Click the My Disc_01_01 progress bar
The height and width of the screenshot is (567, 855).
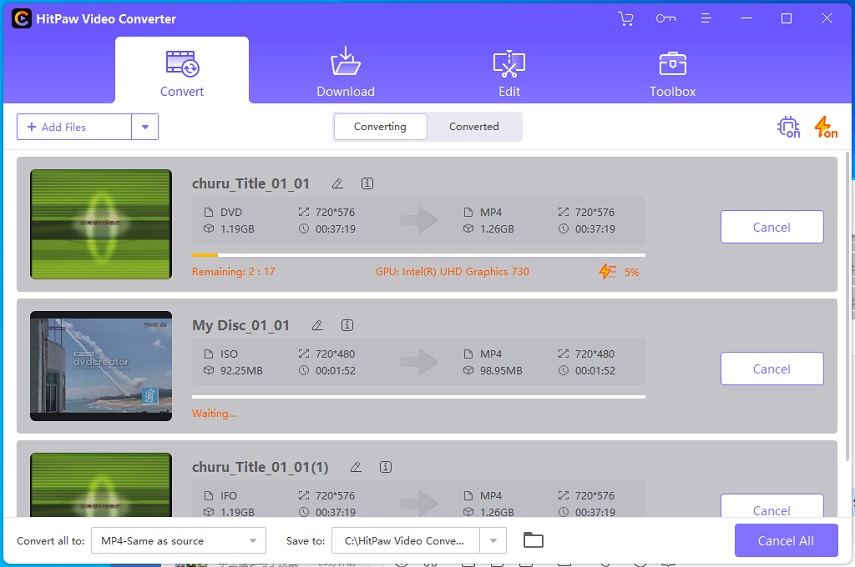click(418, 396)
